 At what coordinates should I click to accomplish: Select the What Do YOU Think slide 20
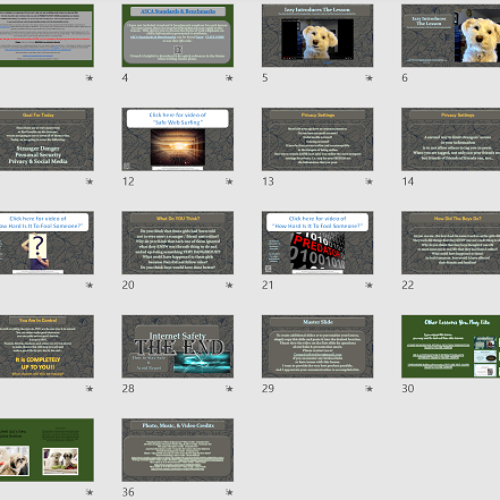[178, 243]
